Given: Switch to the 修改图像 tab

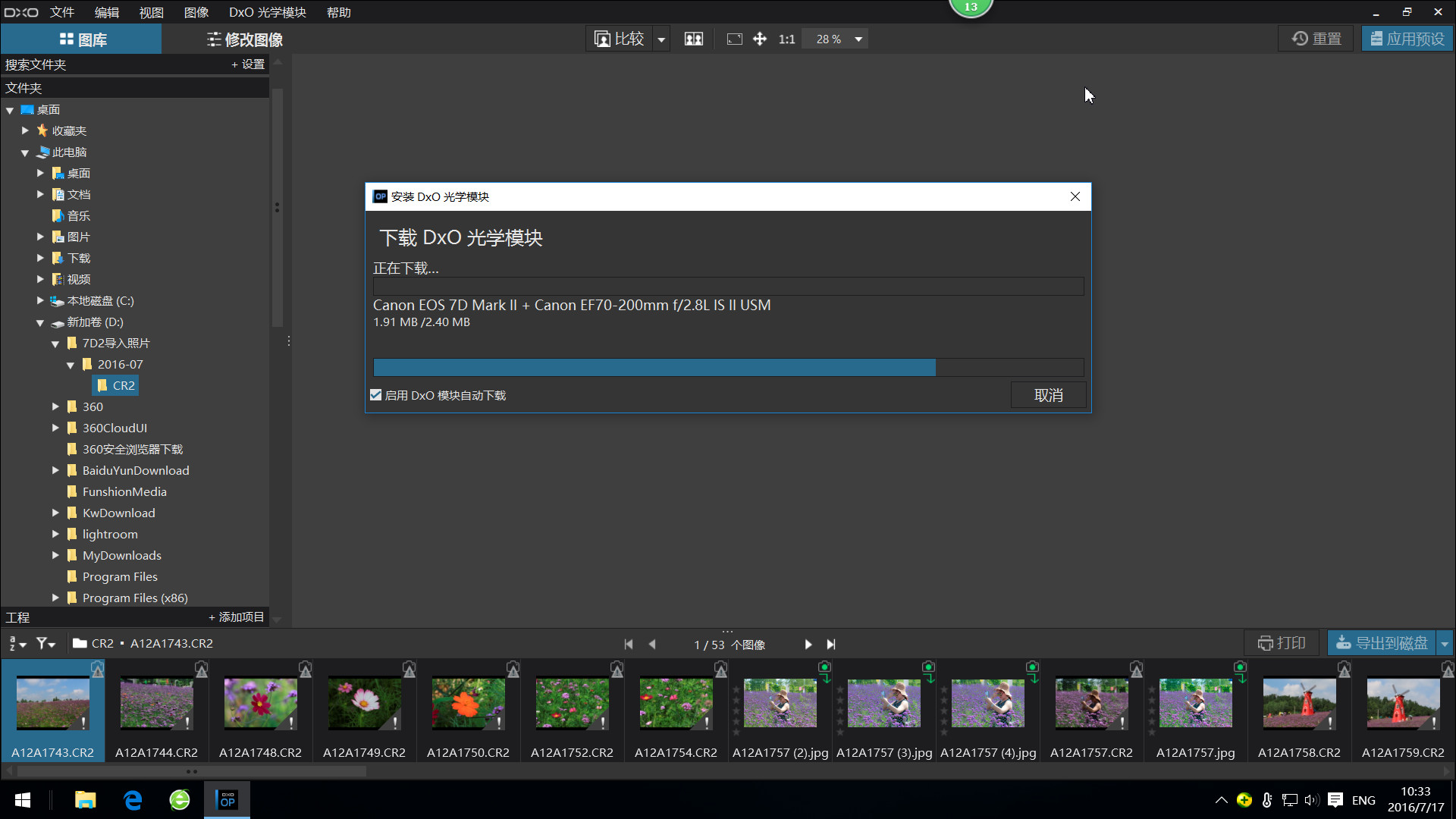Looking at the screenshot, I should coord(244,39).
